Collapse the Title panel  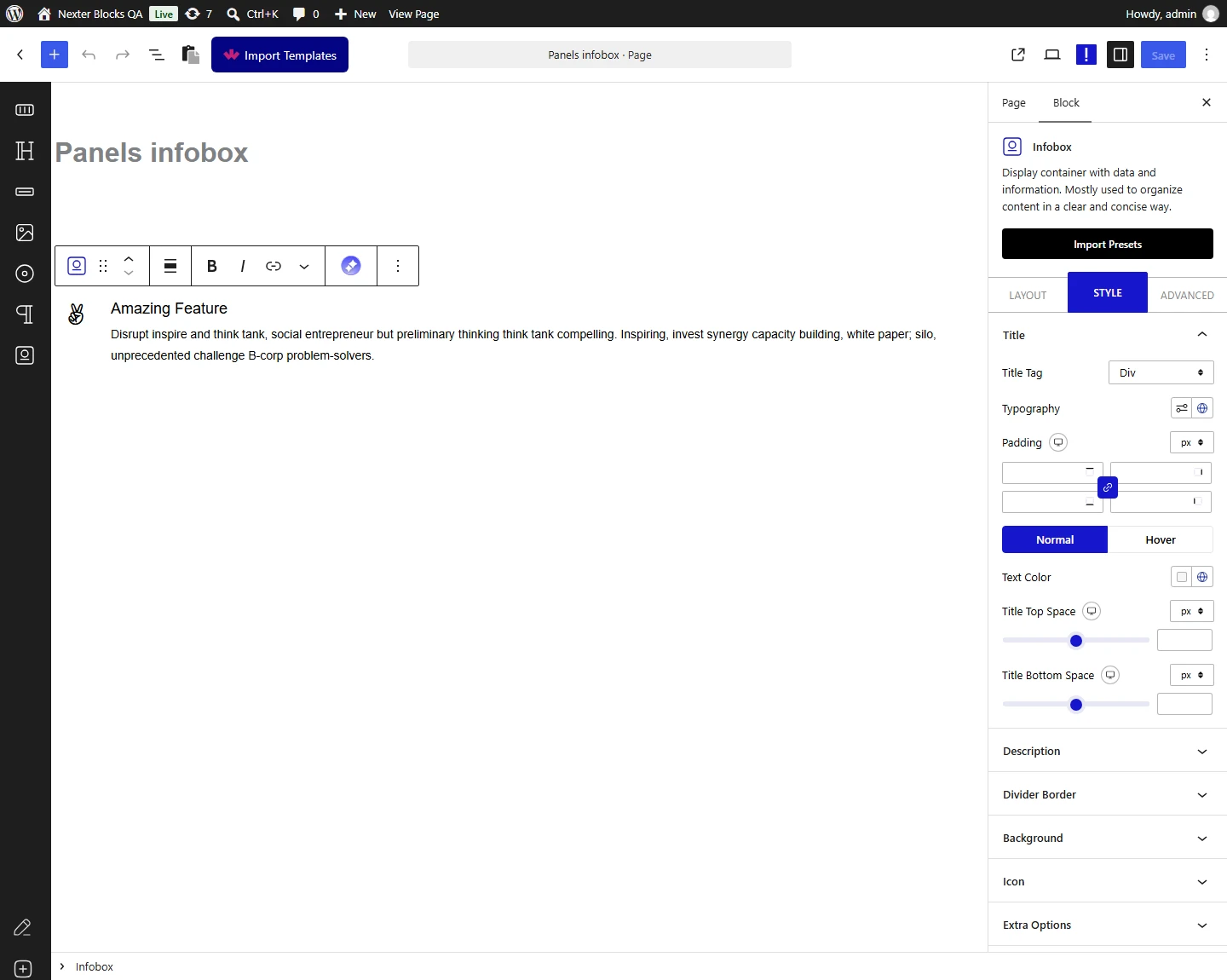click(x=1108, y=335)
